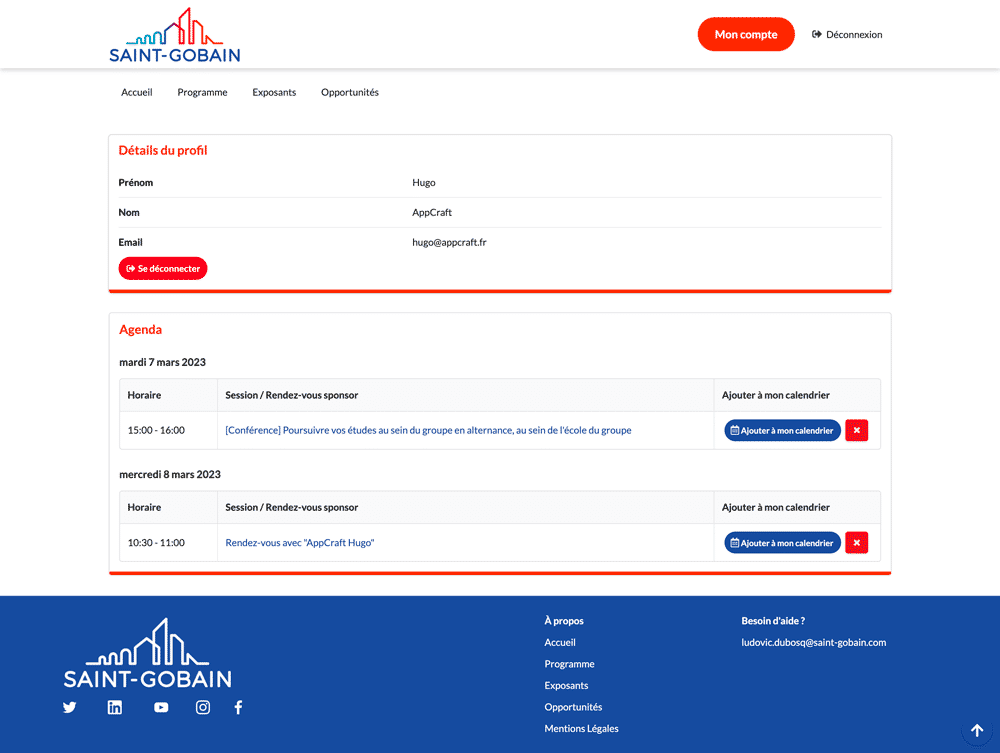Open the LinkedIn icon in footer

(115, 708)
